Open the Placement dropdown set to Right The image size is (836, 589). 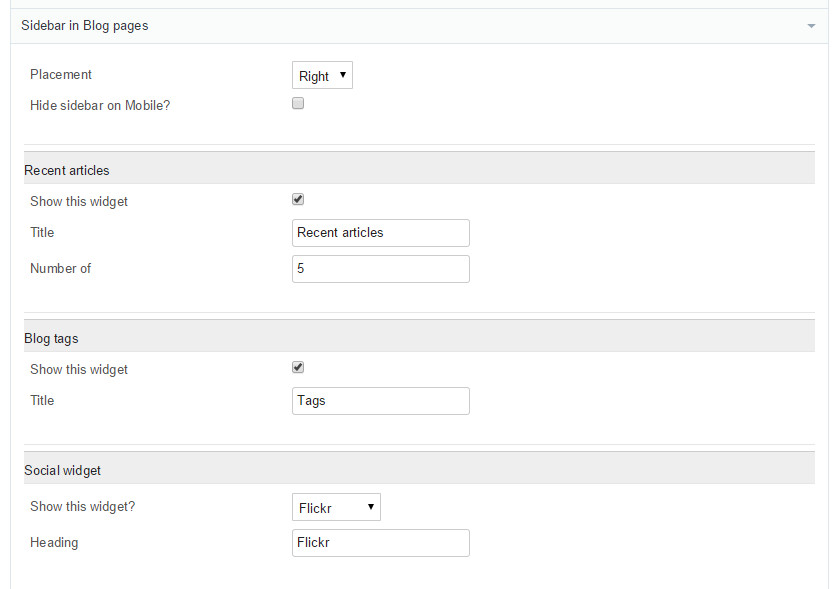tap(322, 75)
